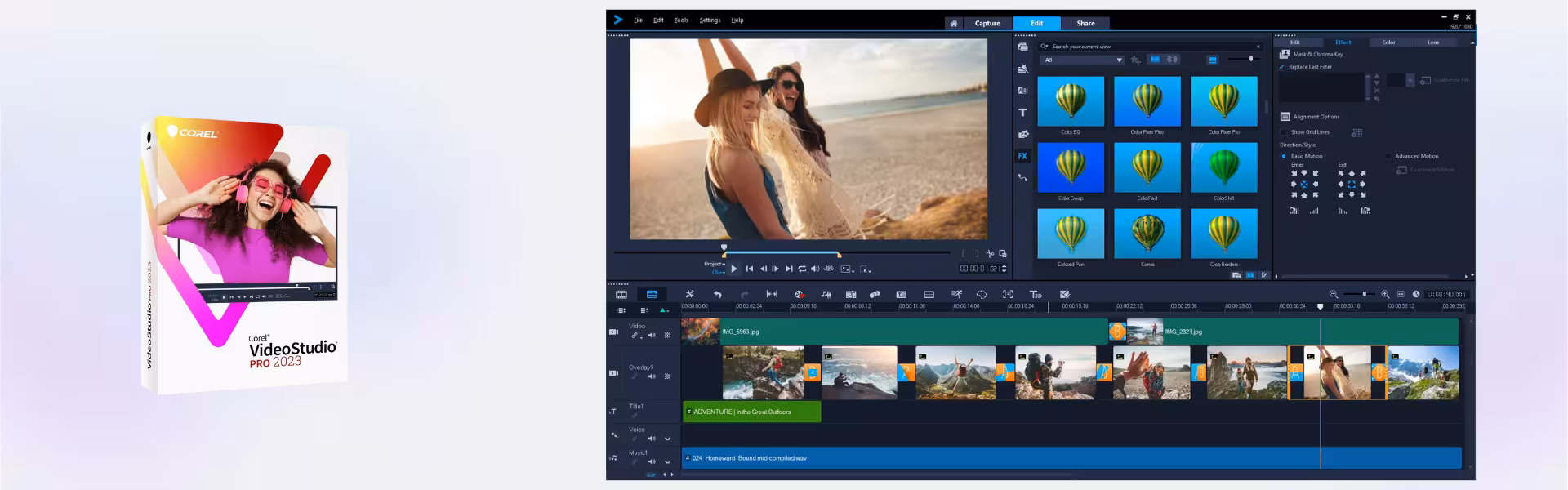The image size is (1568, 490).
Task: Expand the Voice track chevron
Action: click(667, 439)
